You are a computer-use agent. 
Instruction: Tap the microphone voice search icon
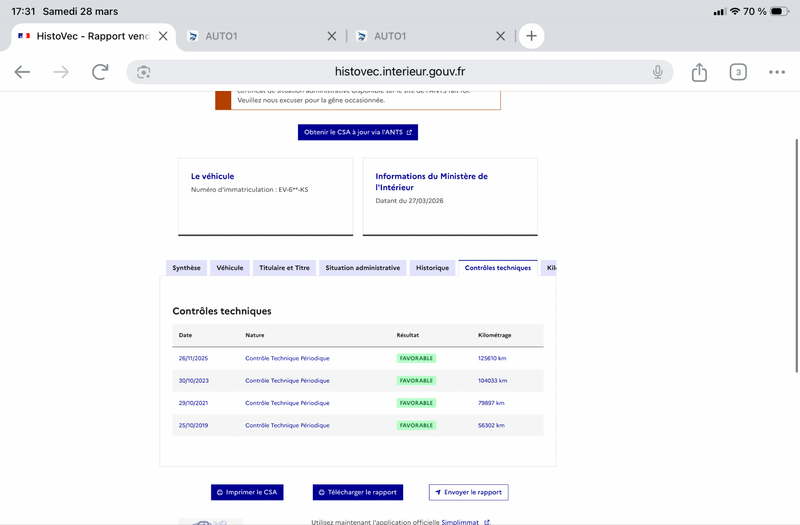[x=658, y=72]
